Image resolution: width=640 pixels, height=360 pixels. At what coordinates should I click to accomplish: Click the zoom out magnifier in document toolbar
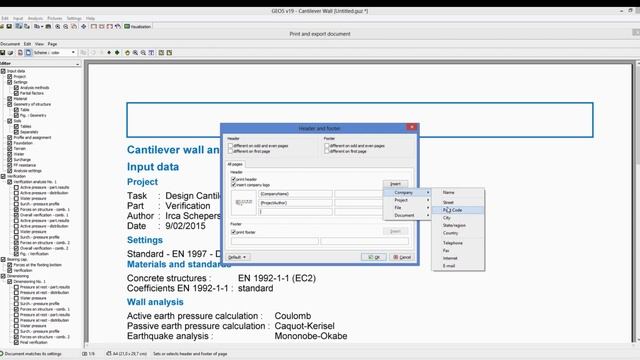tap(143, 52)
